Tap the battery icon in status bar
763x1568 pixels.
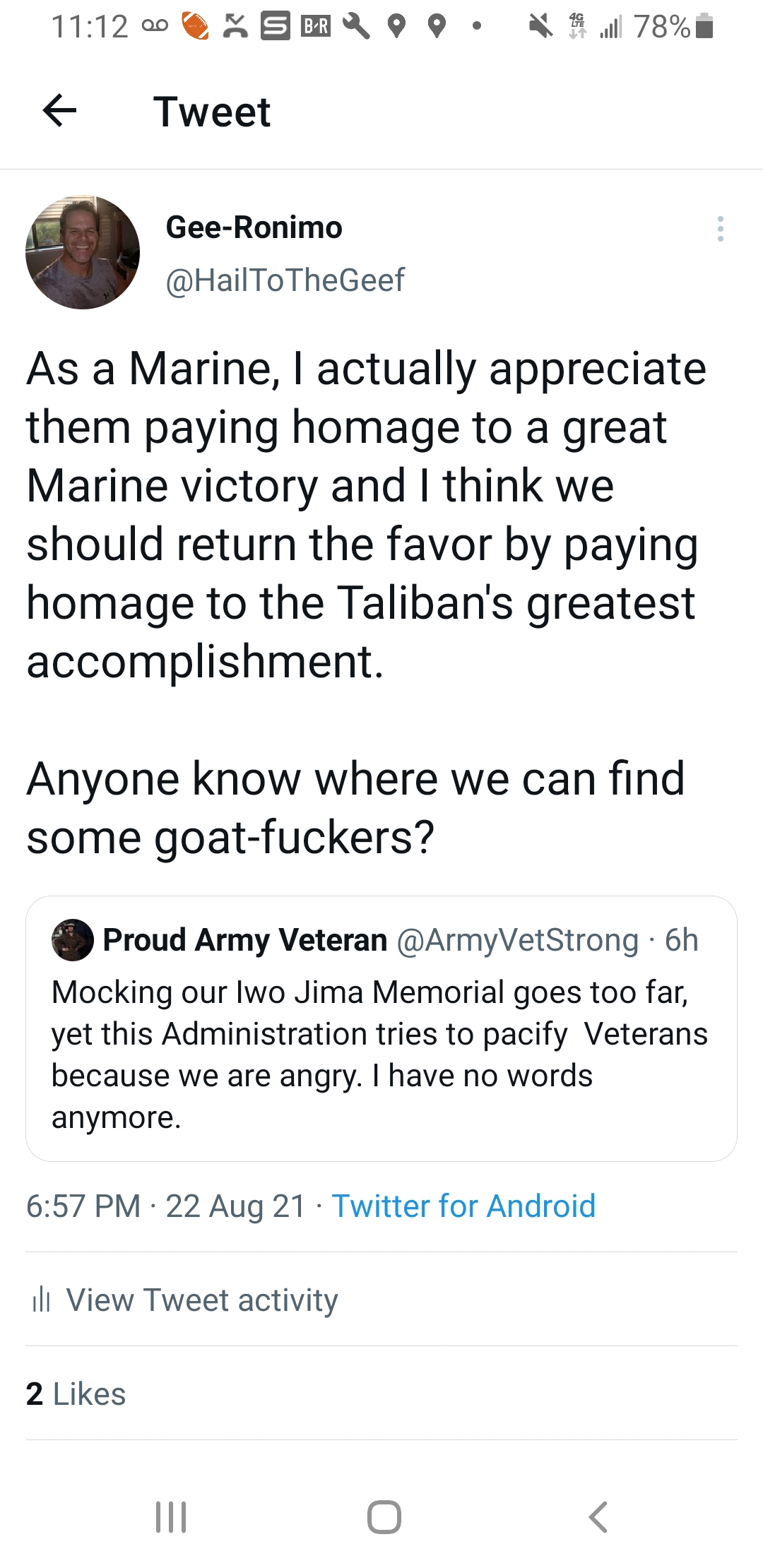[x=704, y=27]
